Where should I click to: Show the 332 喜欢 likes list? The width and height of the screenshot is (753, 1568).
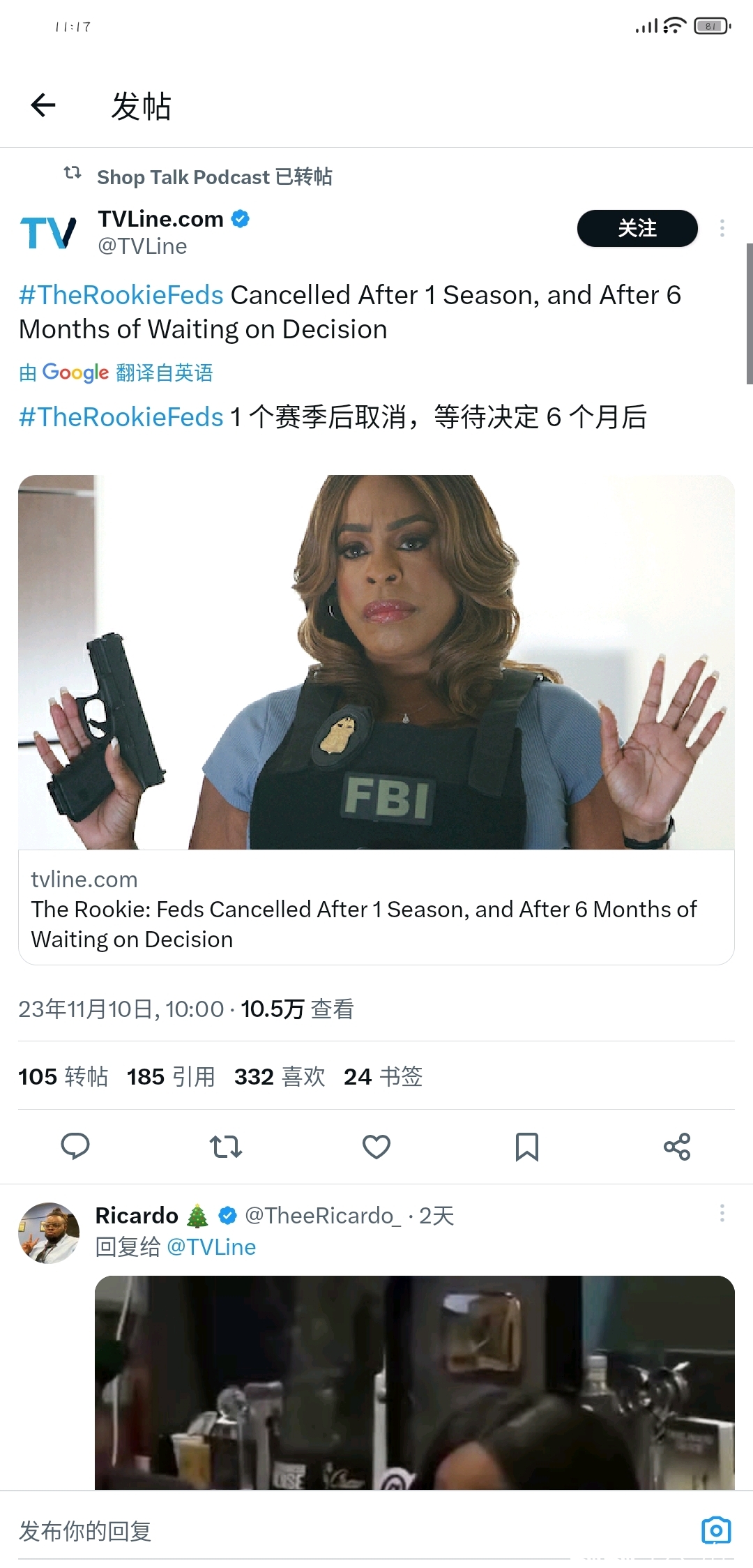[280, 1076]
